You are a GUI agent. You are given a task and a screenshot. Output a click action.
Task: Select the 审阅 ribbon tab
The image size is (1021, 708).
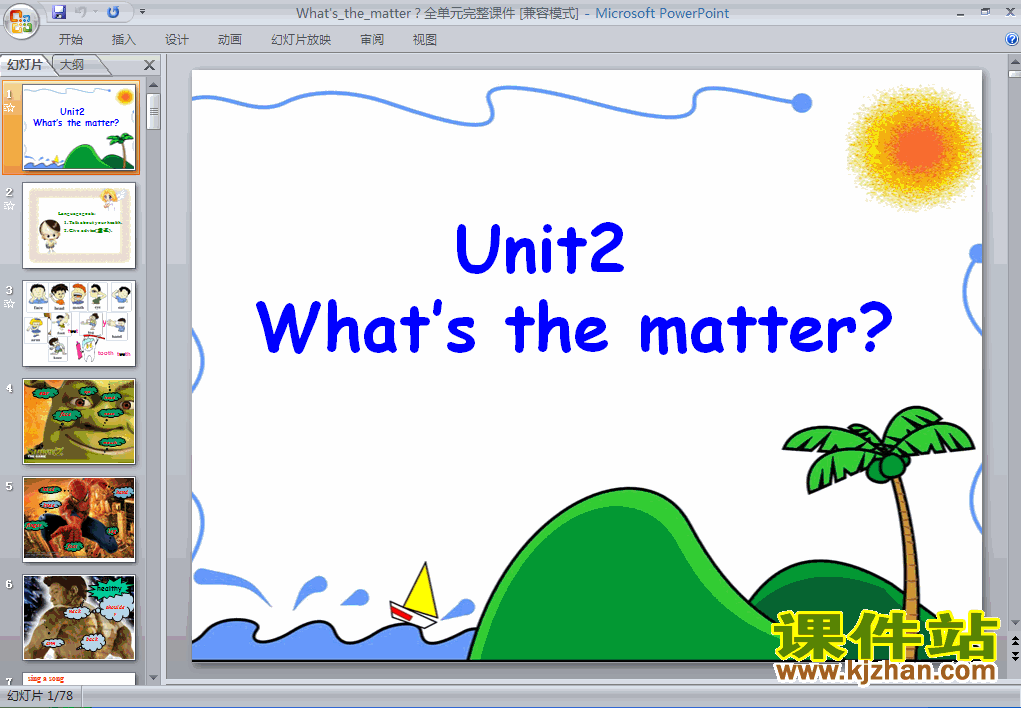(x=372, y=40)
